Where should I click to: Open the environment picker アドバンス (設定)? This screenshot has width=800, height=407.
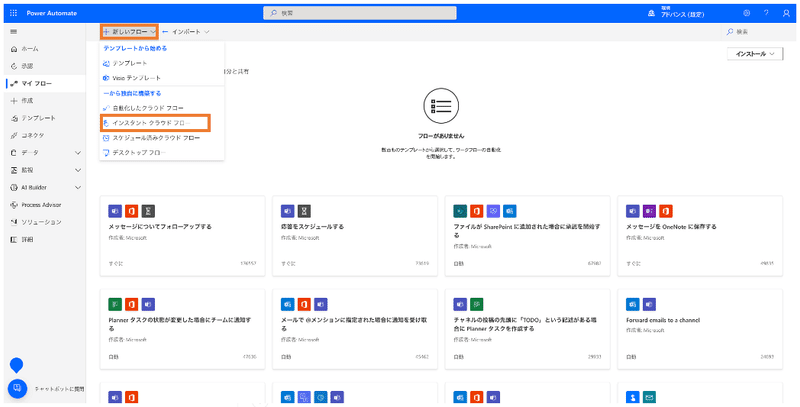682,13
